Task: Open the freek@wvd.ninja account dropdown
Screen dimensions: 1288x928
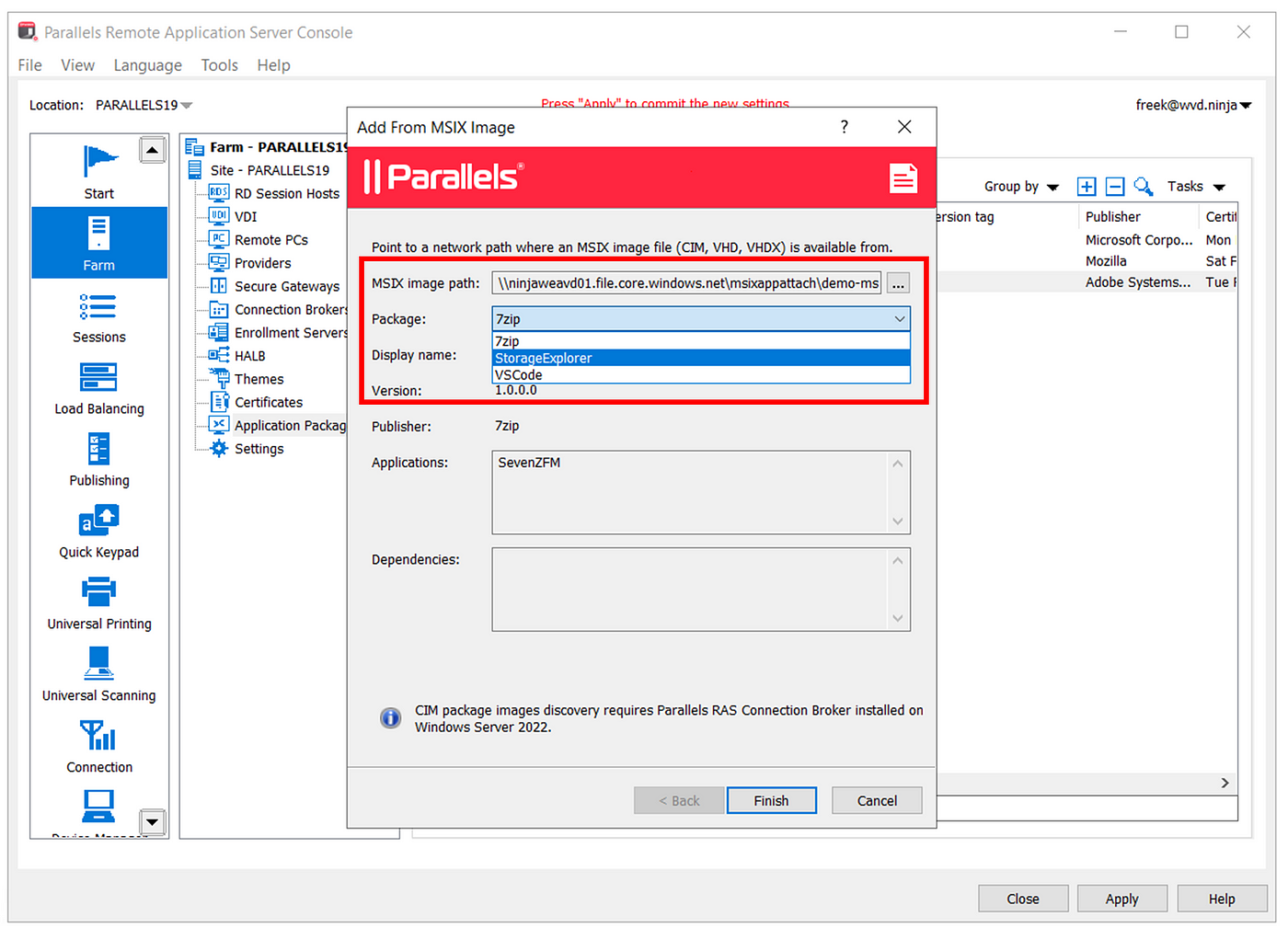Action: 1193,105
